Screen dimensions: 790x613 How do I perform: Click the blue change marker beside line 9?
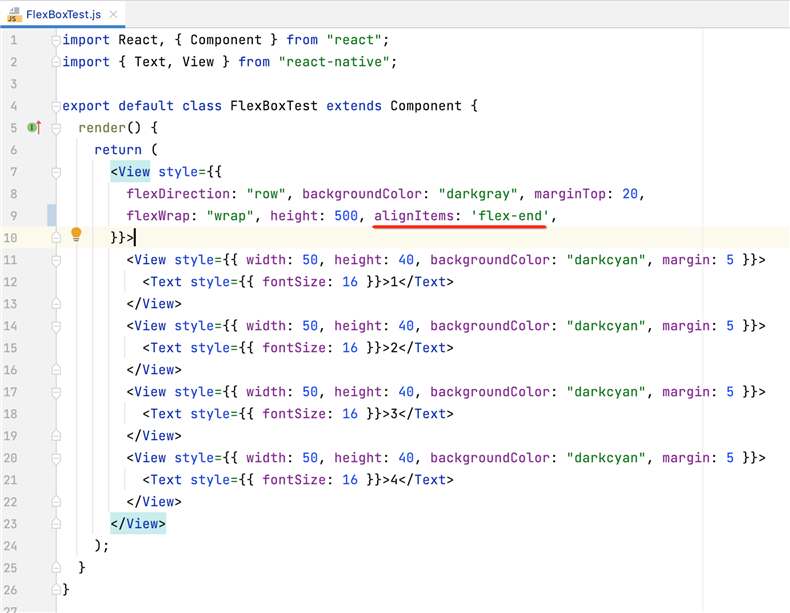click(51, 216)
